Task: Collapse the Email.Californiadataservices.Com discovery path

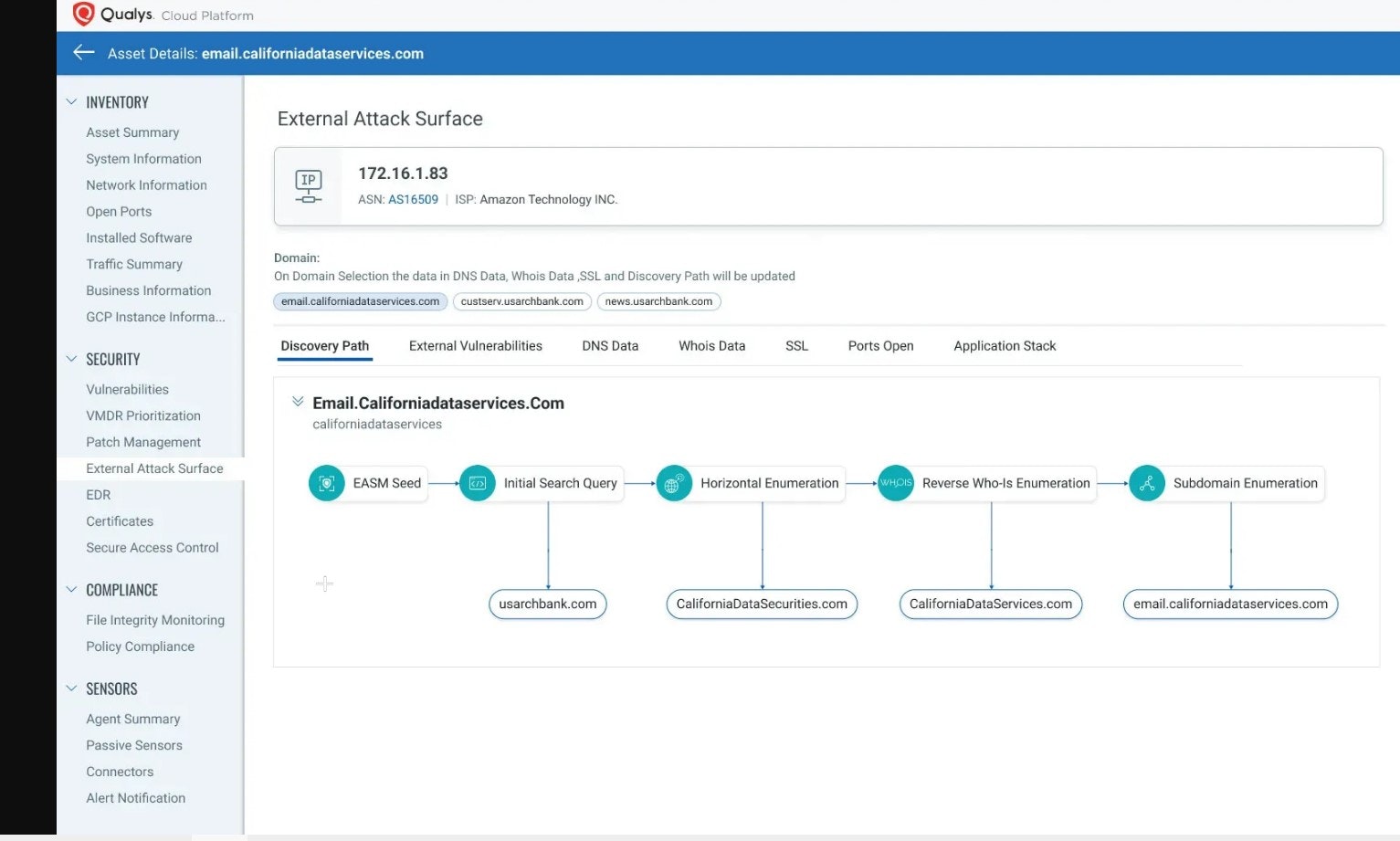Action: (x=298, y=402)
